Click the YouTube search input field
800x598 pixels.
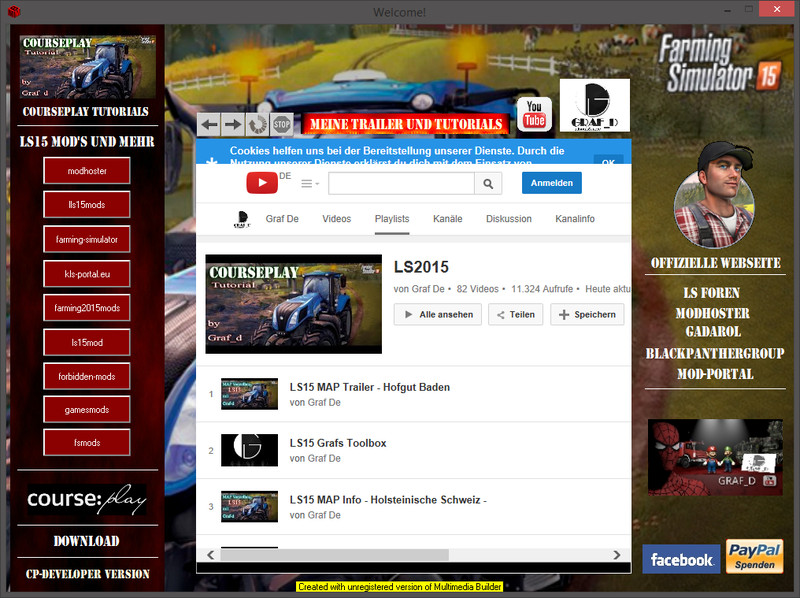click(x=400, y=183)
